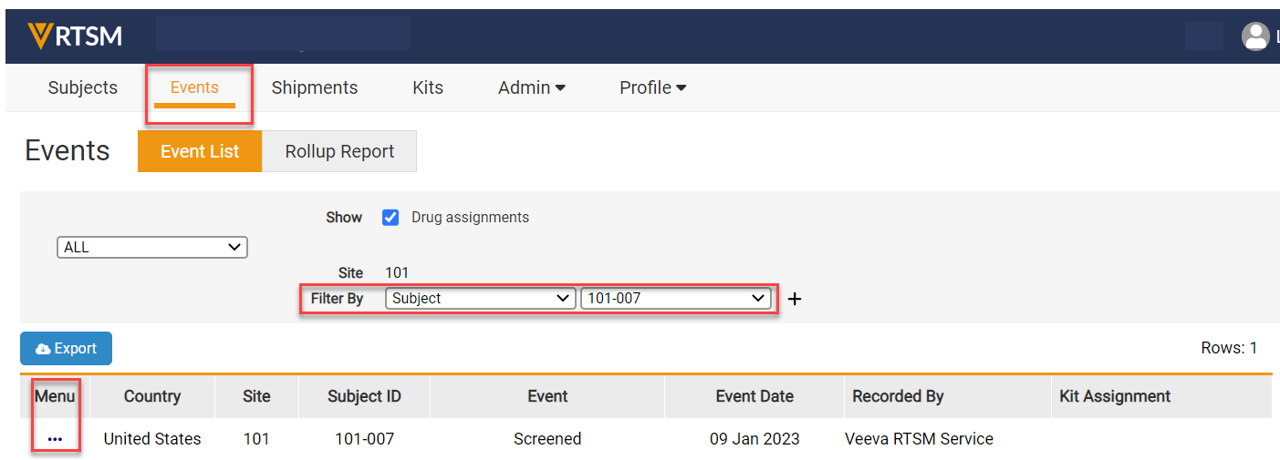Sort by the Event Date column header
Screen dimensions: 1280x460
tap(754, 396)
